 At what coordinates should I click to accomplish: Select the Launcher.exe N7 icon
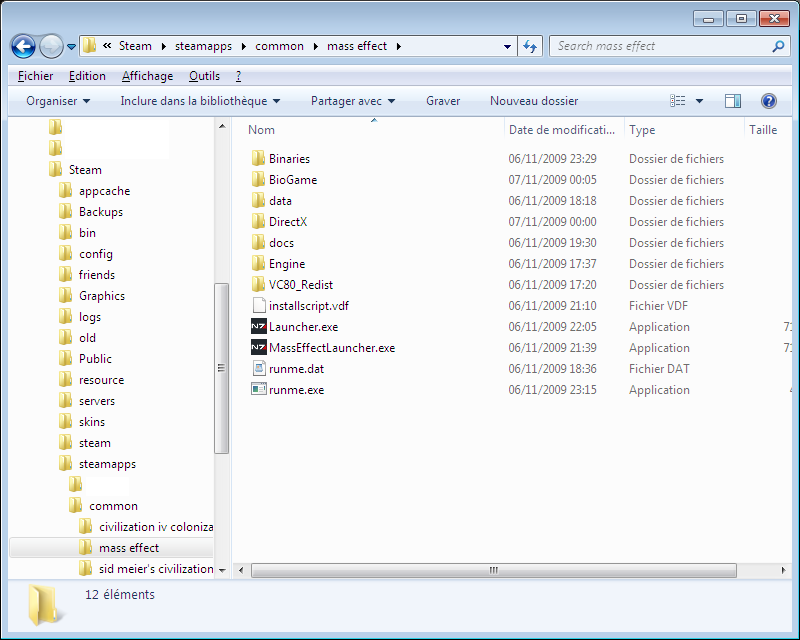(259, 326)
